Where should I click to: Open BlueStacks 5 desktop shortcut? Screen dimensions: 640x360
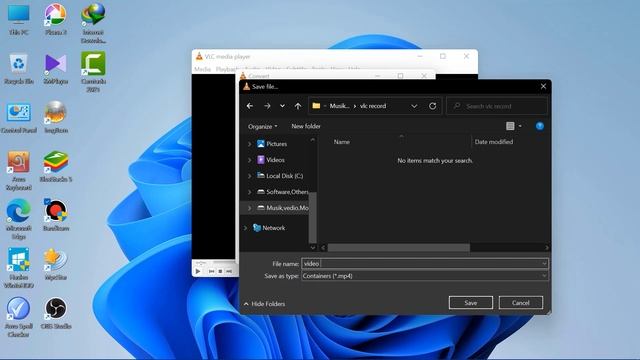coord(56,167)
